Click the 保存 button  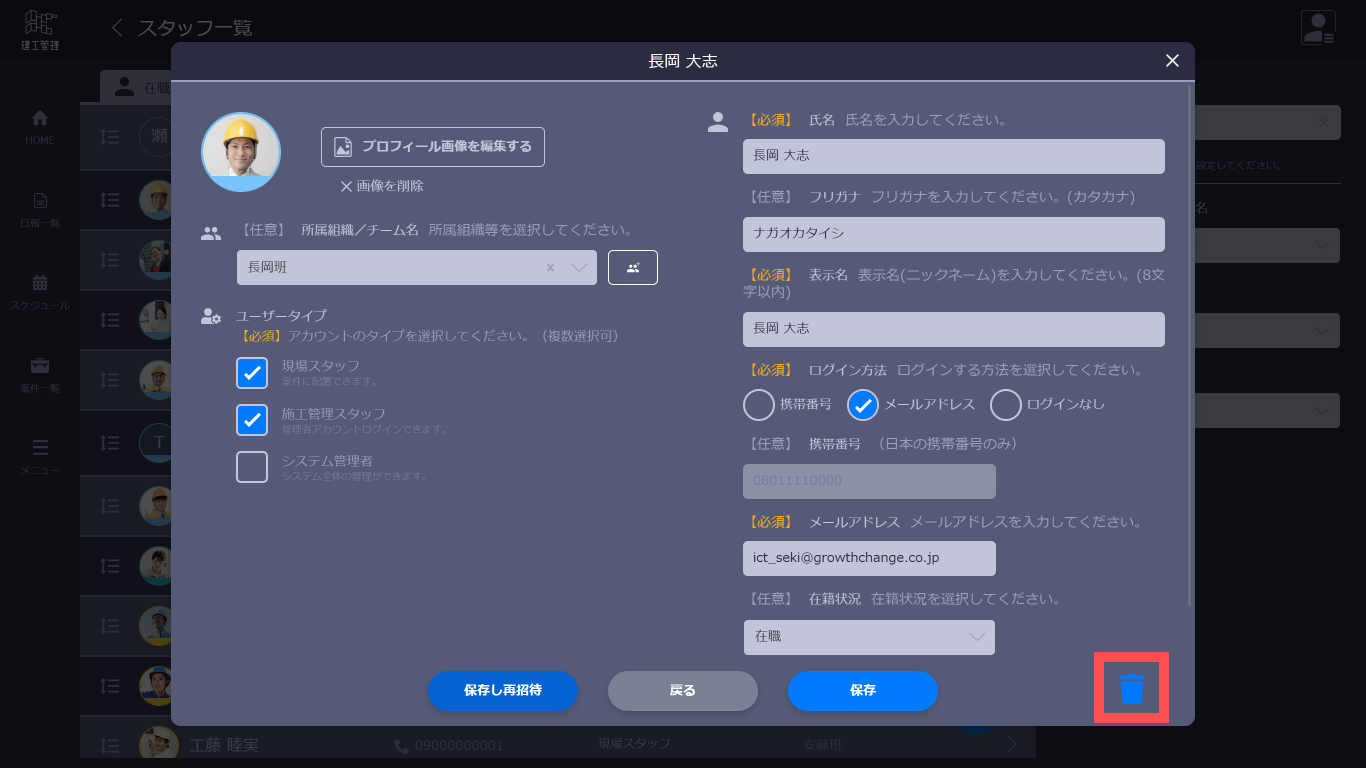863,691
